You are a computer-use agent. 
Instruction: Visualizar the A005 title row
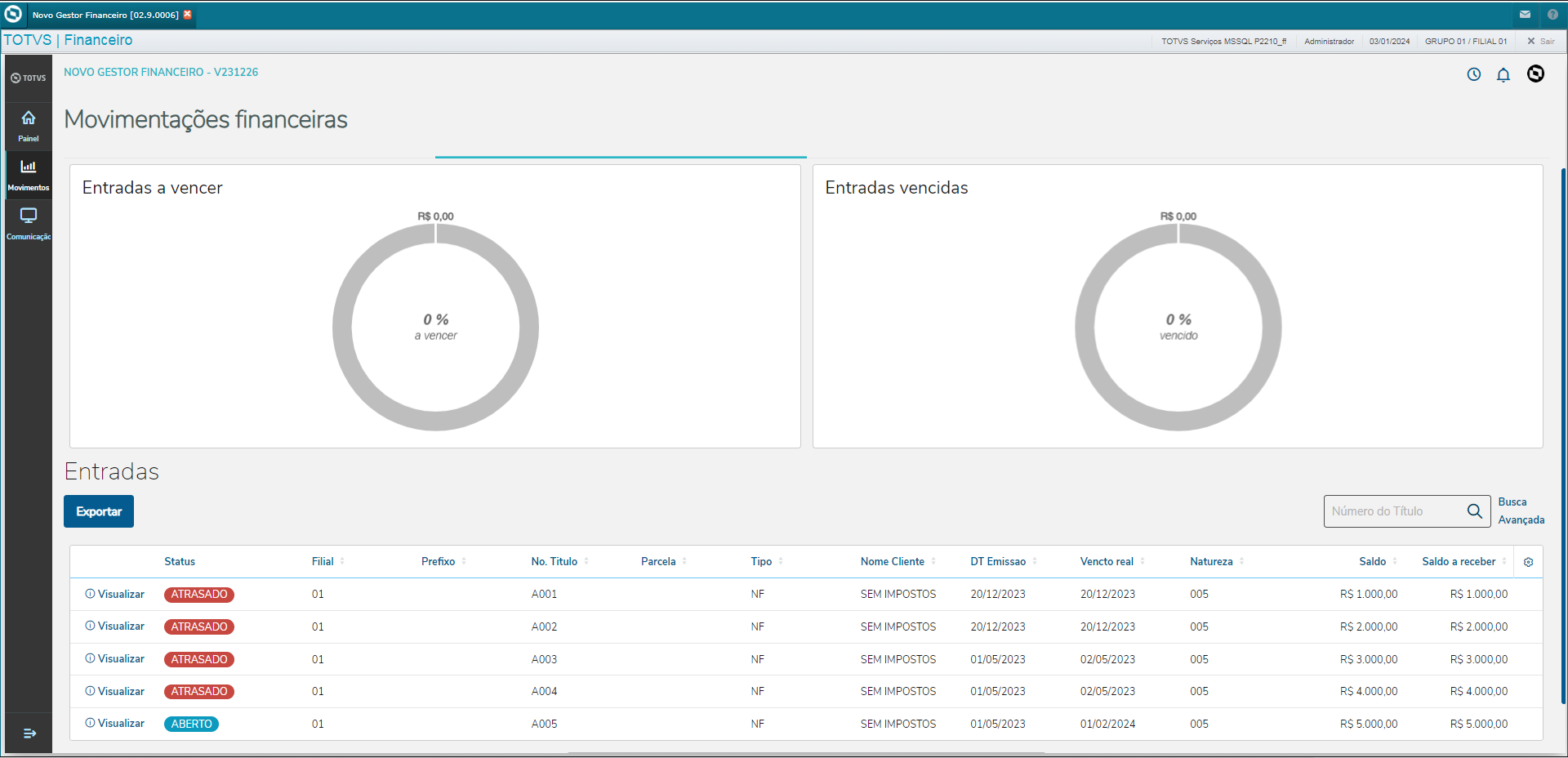115,724
